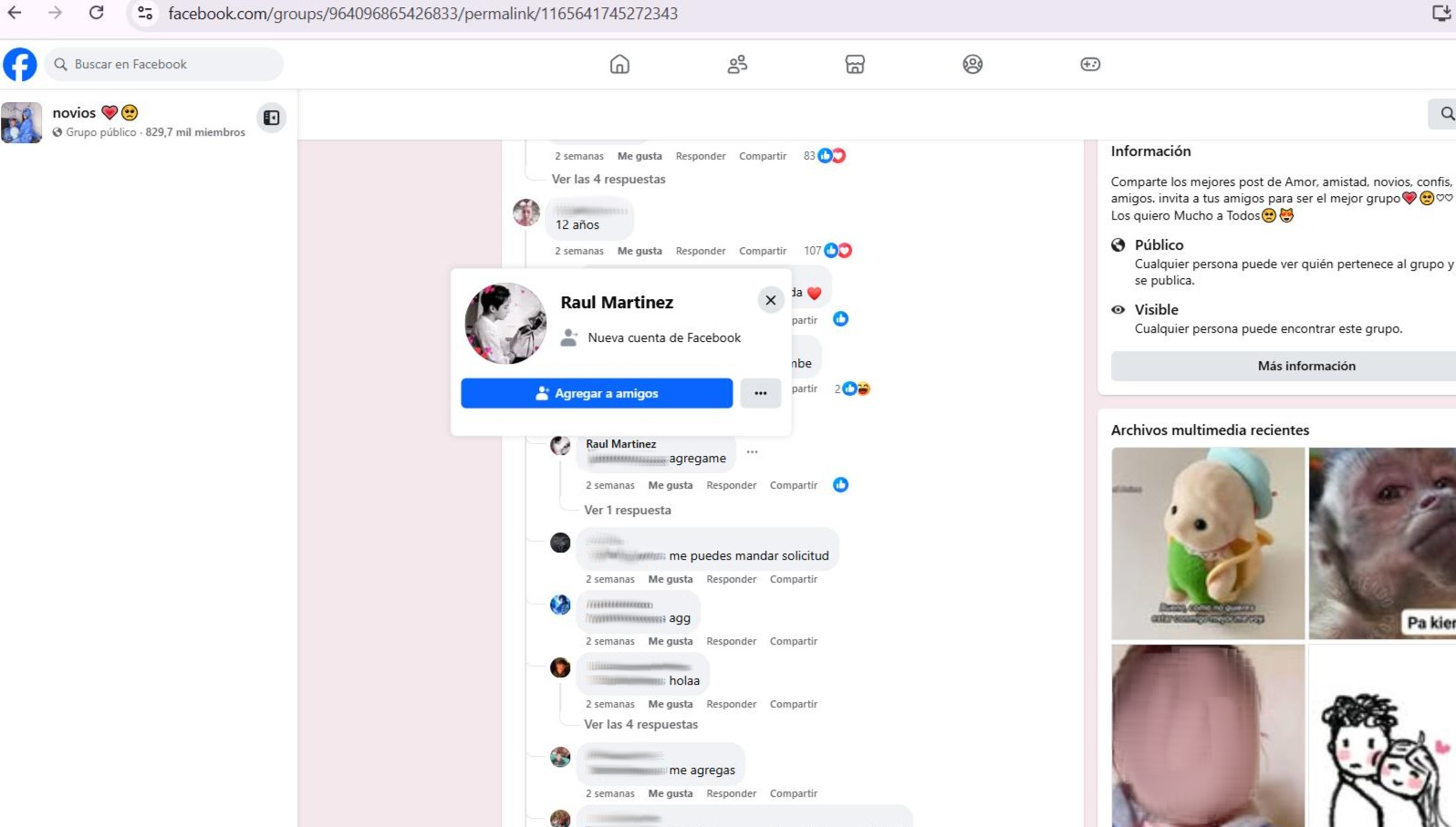This screenshot has width=1456, height=827.
Task: Click the 'Más información' button
Action: 1305,367
